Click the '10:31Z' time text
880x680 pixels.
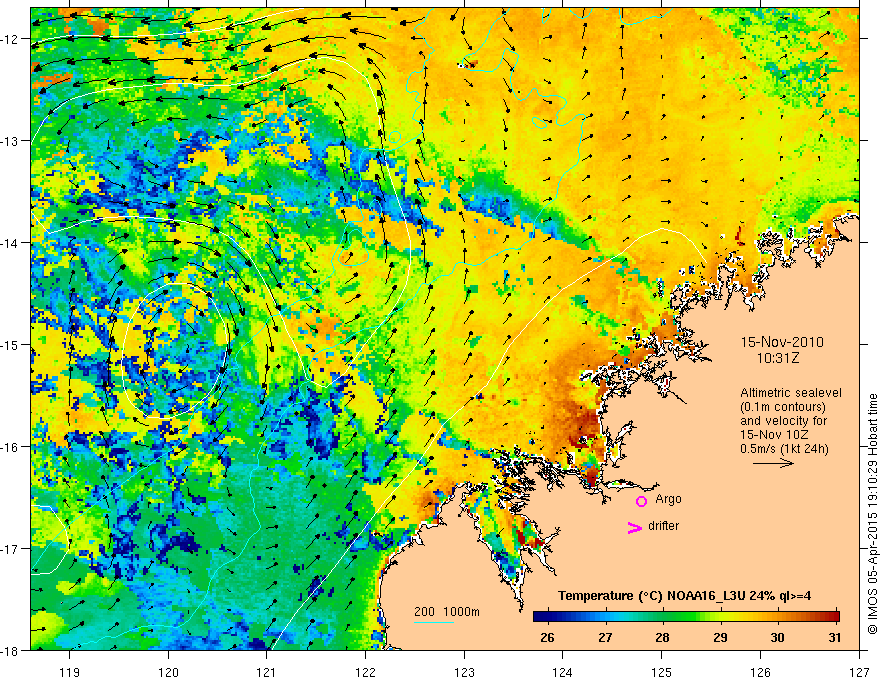pos(777,358)
